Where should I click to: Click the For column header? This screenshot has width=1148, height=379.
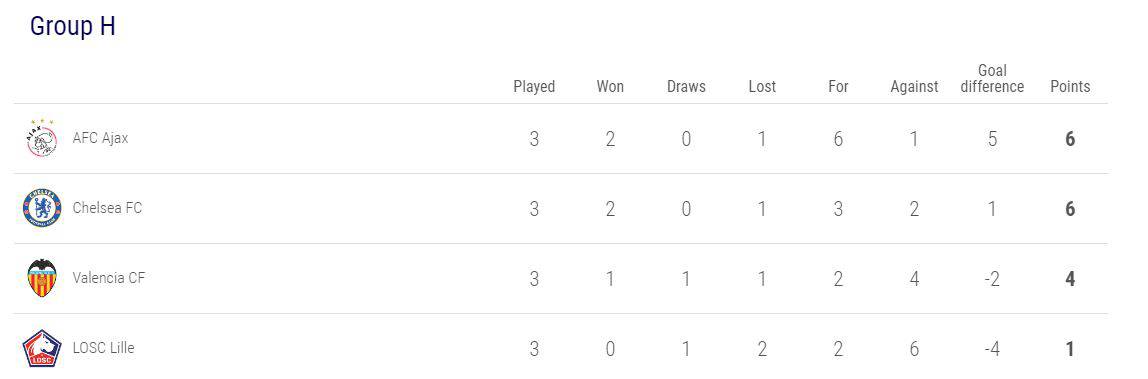838,86
